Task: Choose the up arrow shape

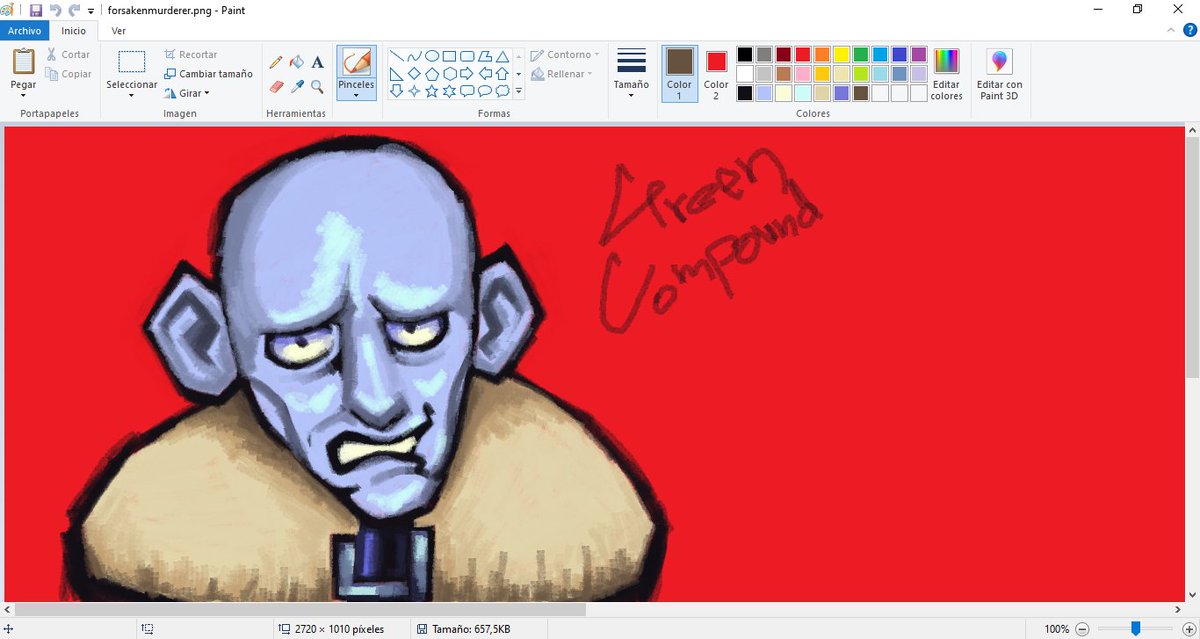Action: click(x=502, y=74)
